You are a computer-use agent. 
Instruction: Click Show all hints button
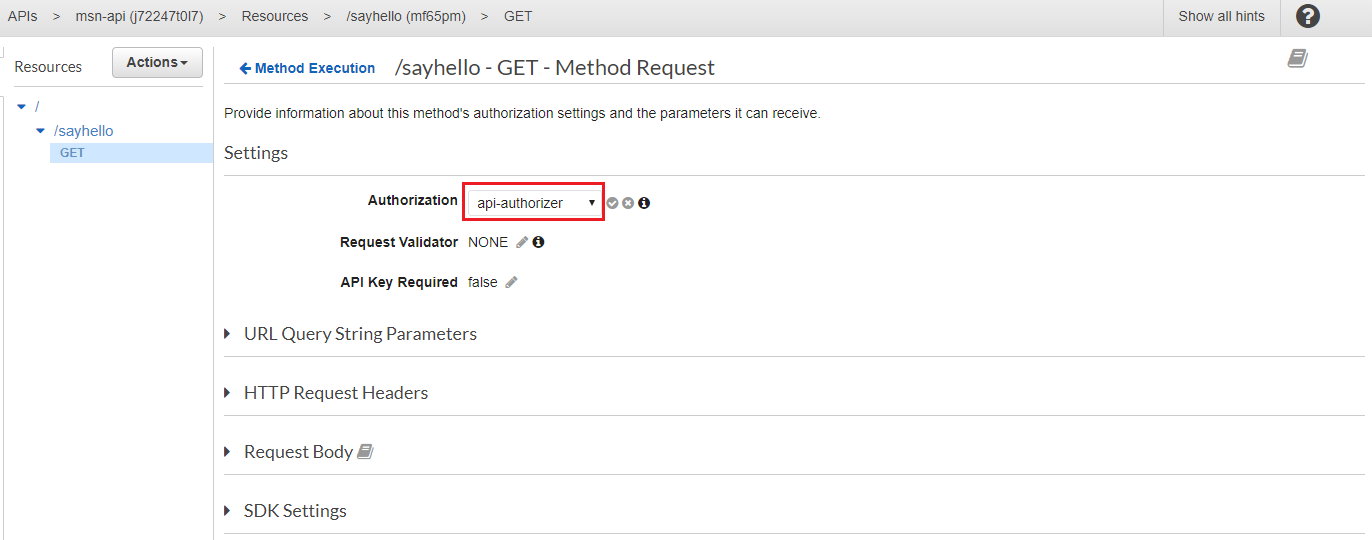point(1221,16)
